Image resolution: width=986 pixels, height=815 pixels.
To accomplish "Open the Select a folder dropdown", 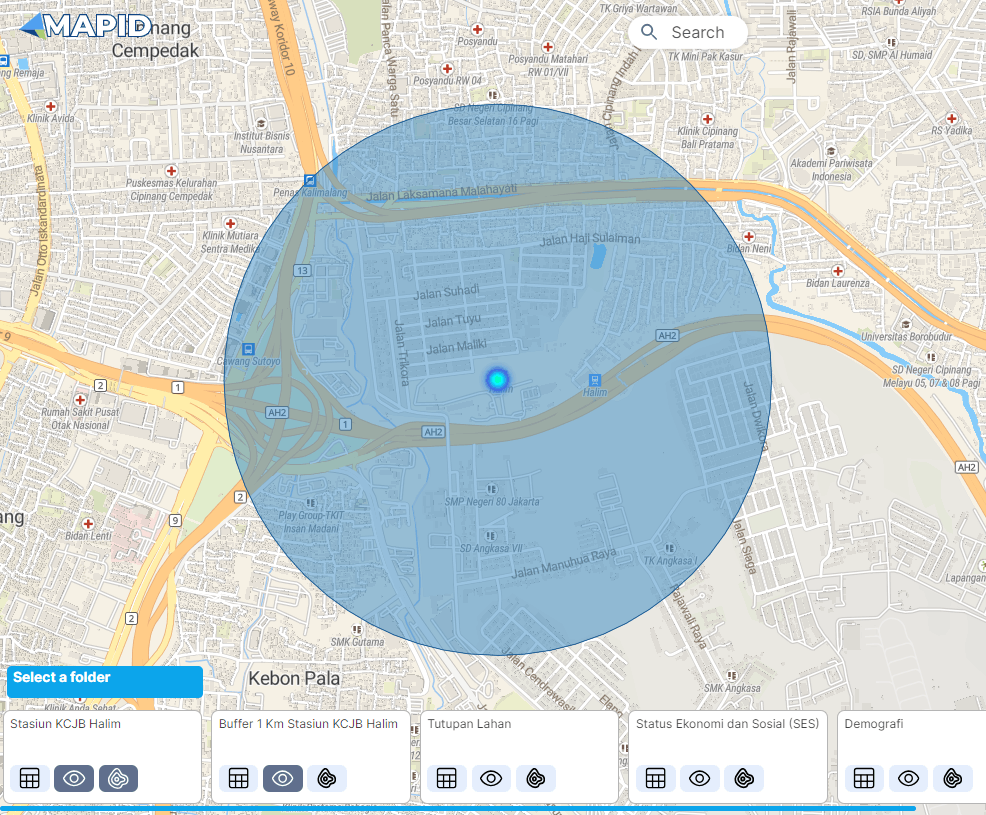I will coord(104,682).
